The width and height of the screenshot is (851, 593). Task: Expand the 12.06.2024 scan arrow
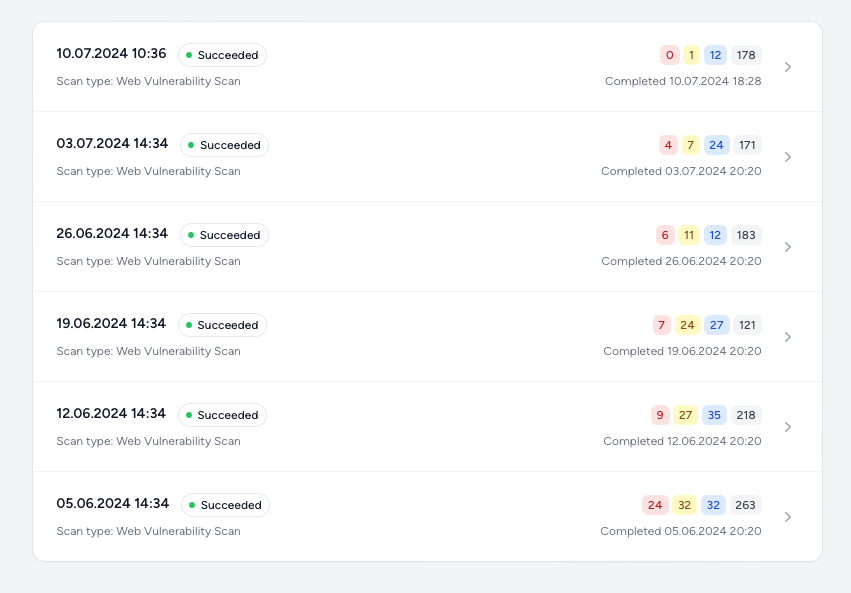788,427
